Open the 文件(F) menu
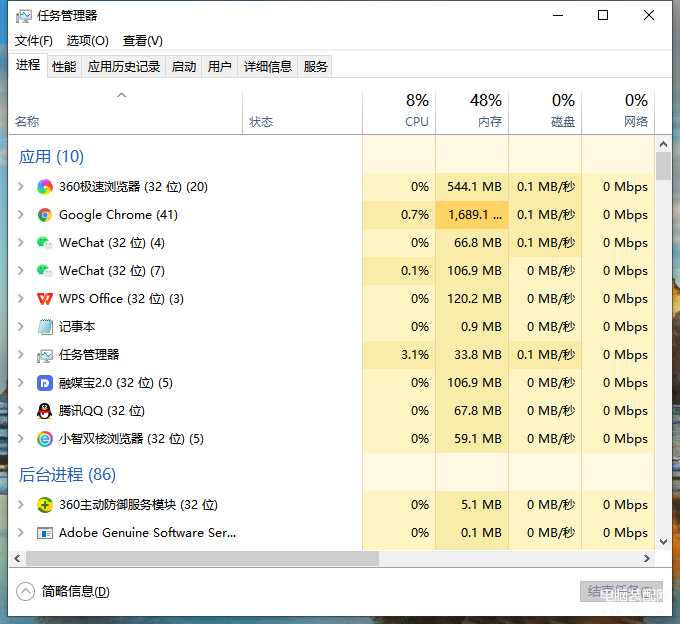Screen dimensions: 680x624 point(34,41)
